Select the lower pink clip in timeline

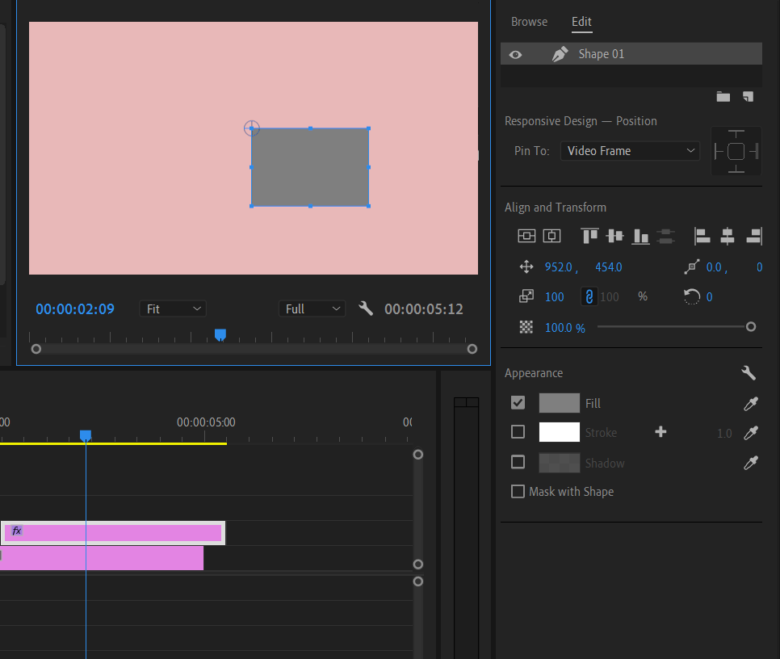tap(101, 558)
